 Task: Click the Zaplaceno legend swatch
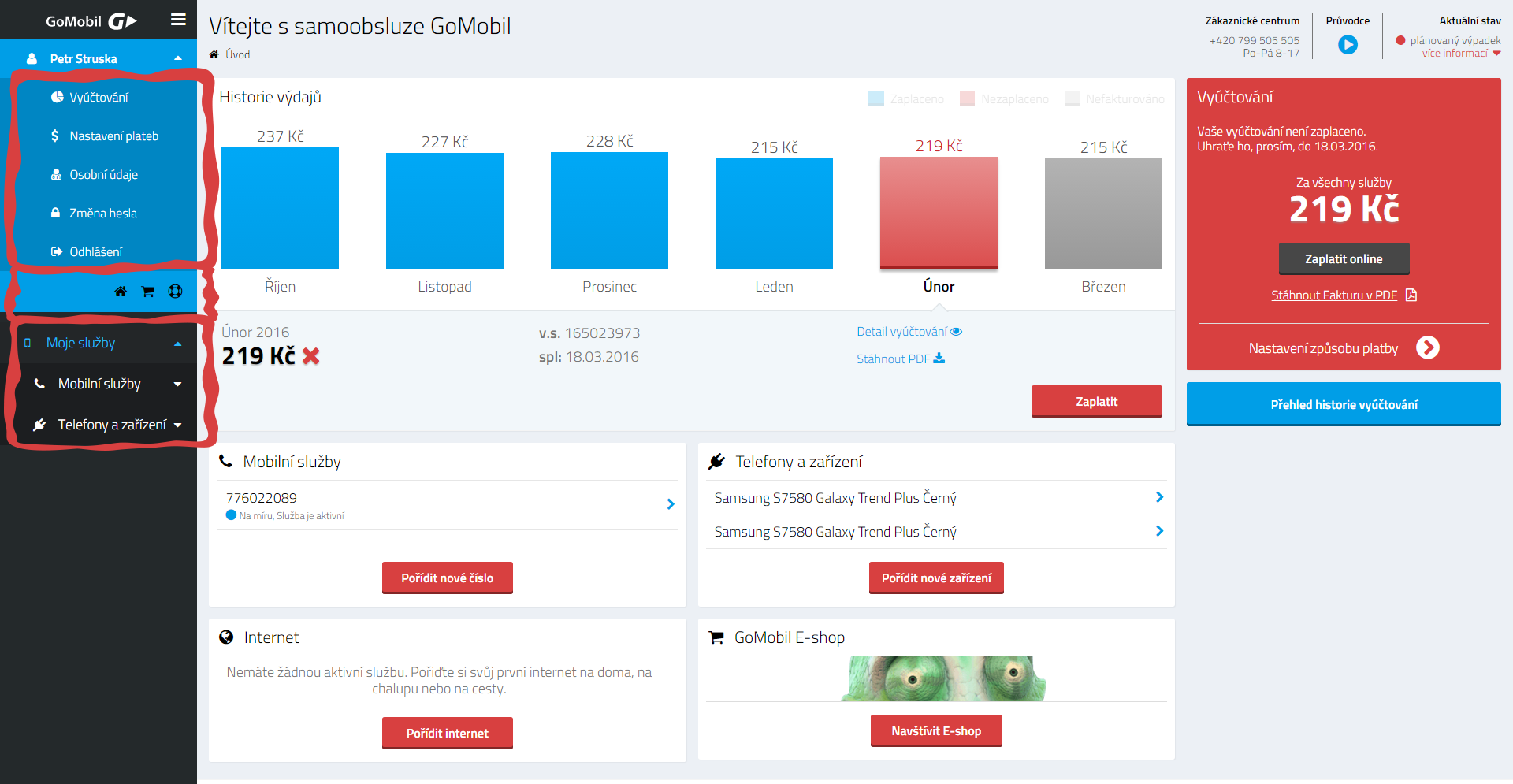click(876, 98)
